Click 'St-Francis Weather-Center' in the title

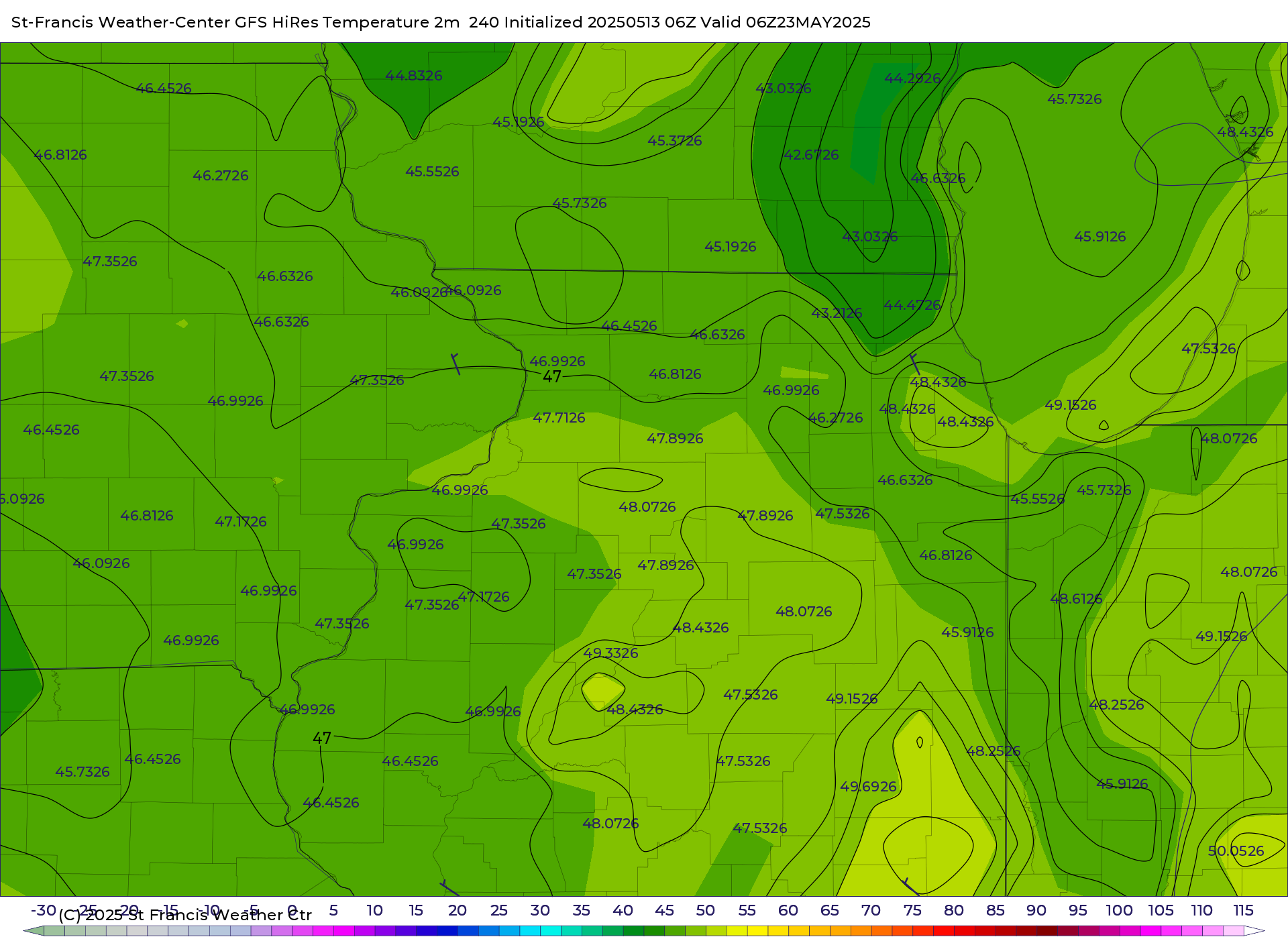pyautogui.click(x=121, y=22)
